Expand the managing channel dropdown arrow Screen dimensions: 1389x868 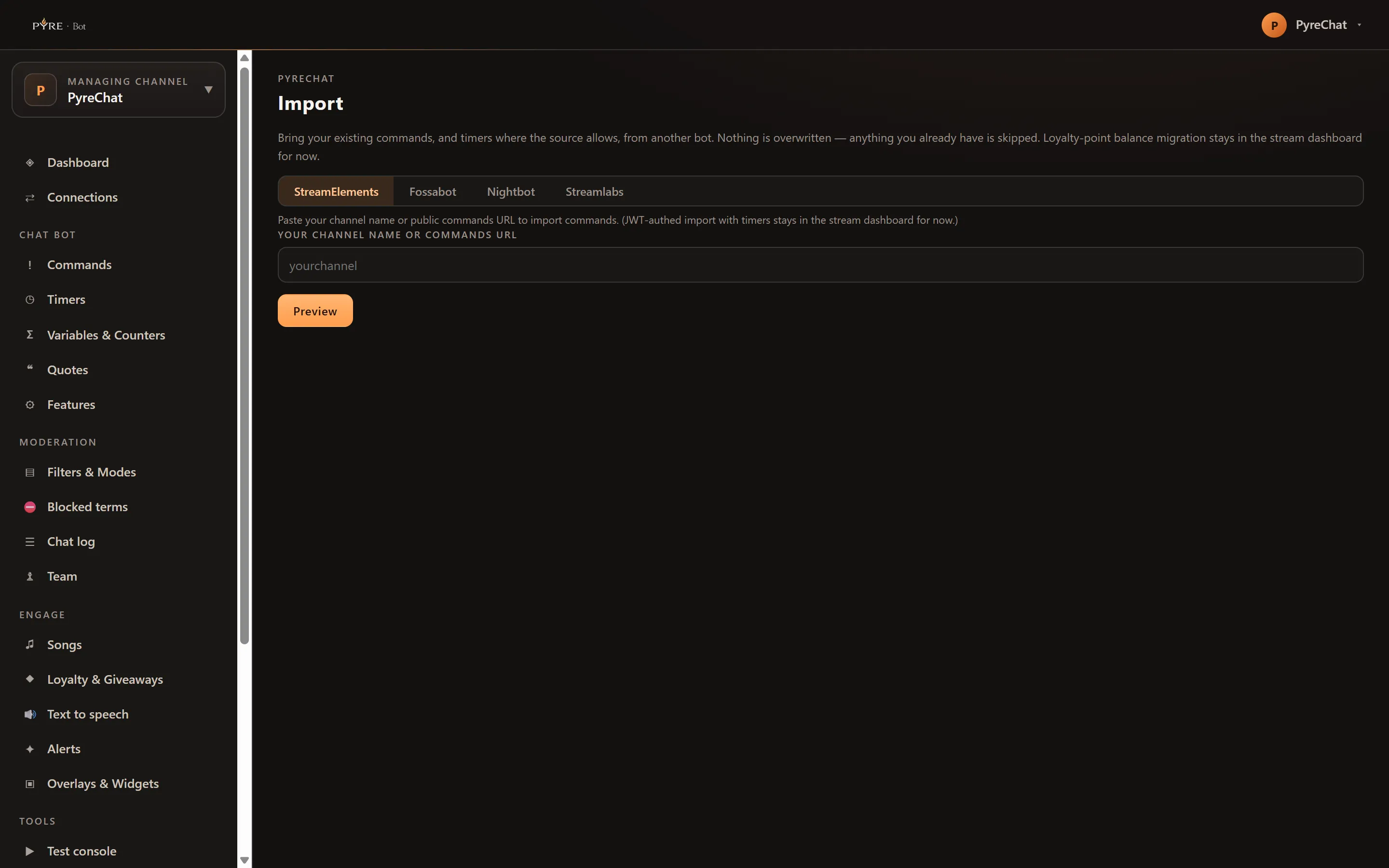point(209,90)
